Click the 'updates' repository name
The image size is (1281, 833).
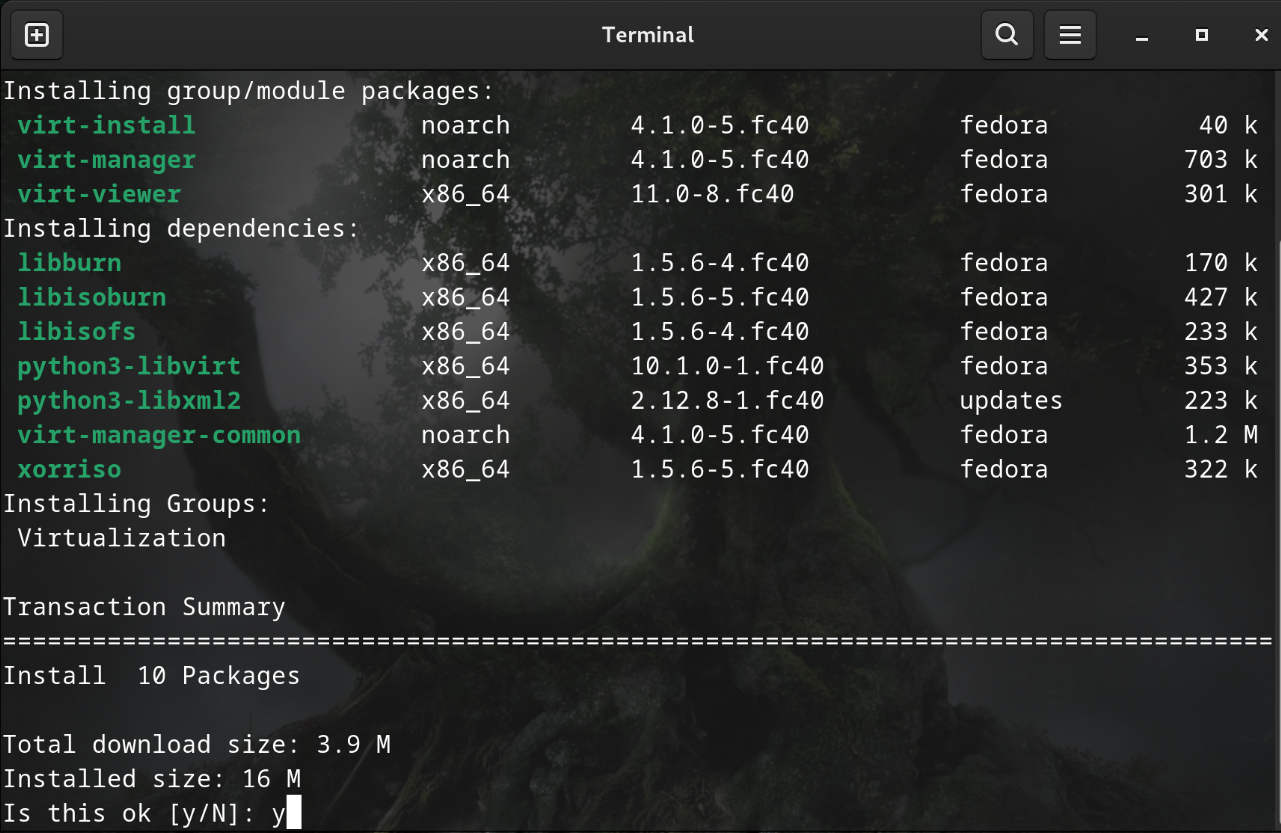coord(1011,400)
